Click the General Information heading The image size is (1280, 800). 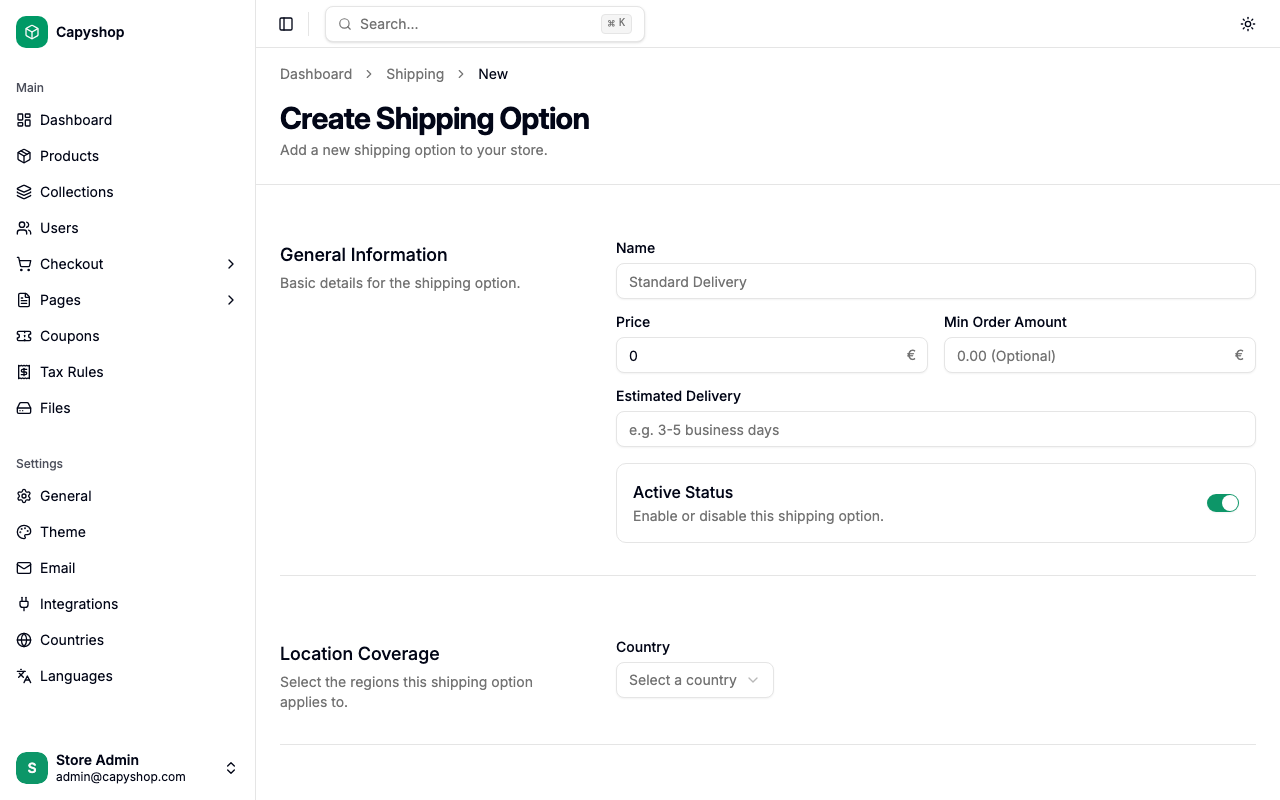pyautogui.click(x=364, y=255)
